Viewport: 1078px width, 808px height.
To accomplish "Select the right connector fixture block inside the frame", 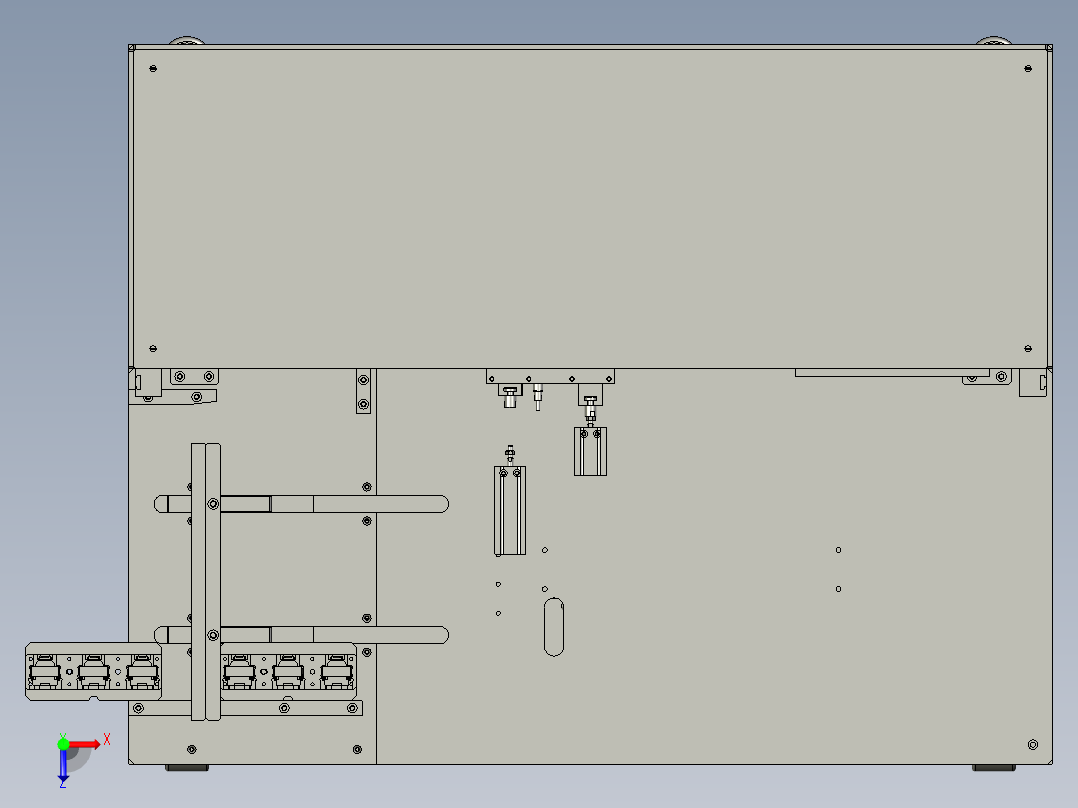I will point(288,672).
